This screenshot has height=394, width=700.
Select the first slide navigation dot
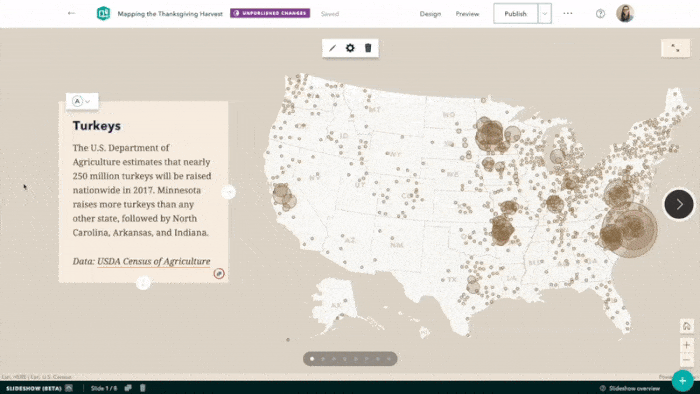point(312,359)
